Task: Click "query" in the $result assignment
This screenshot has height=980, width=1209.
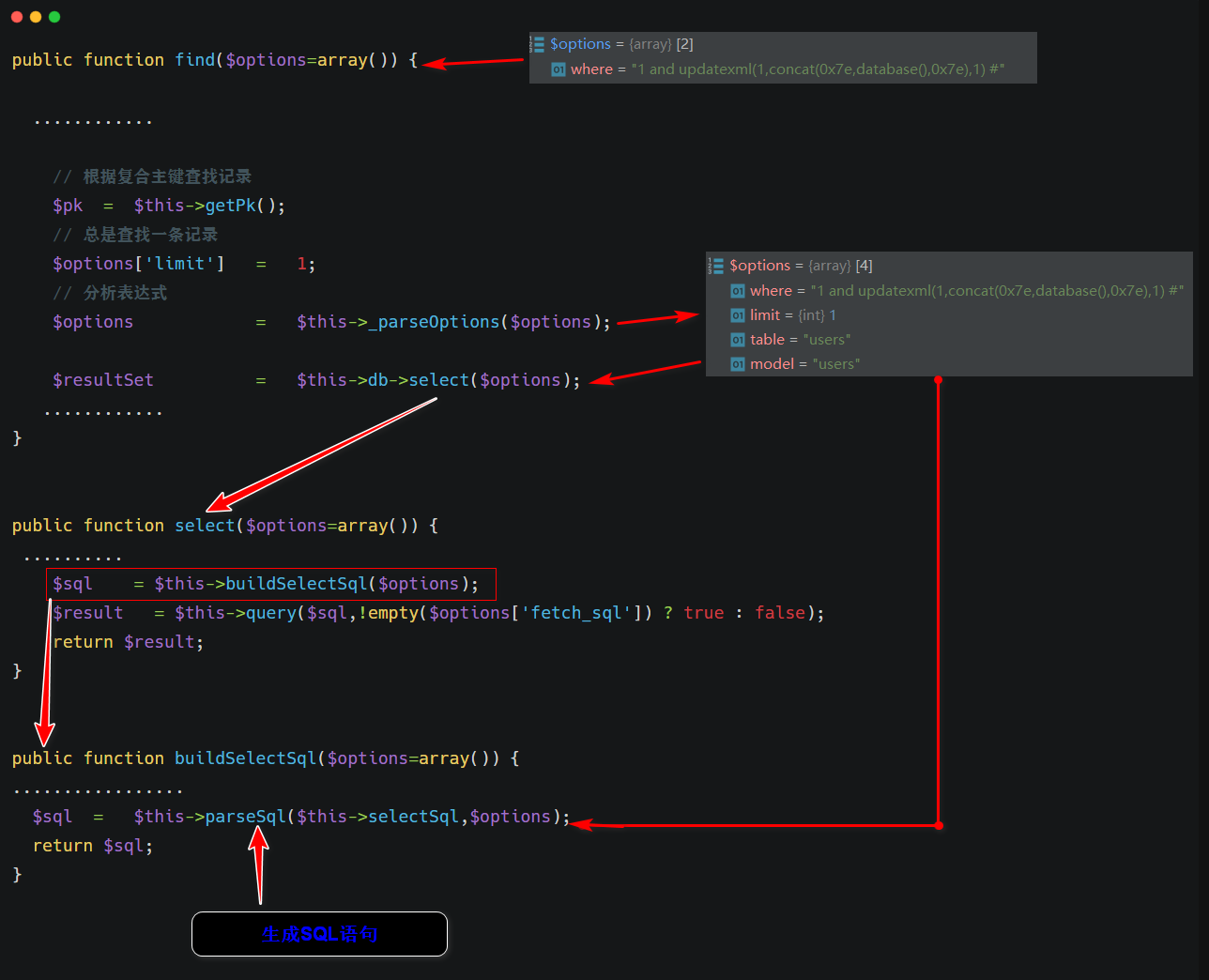Action: click(x=271, y=613)
